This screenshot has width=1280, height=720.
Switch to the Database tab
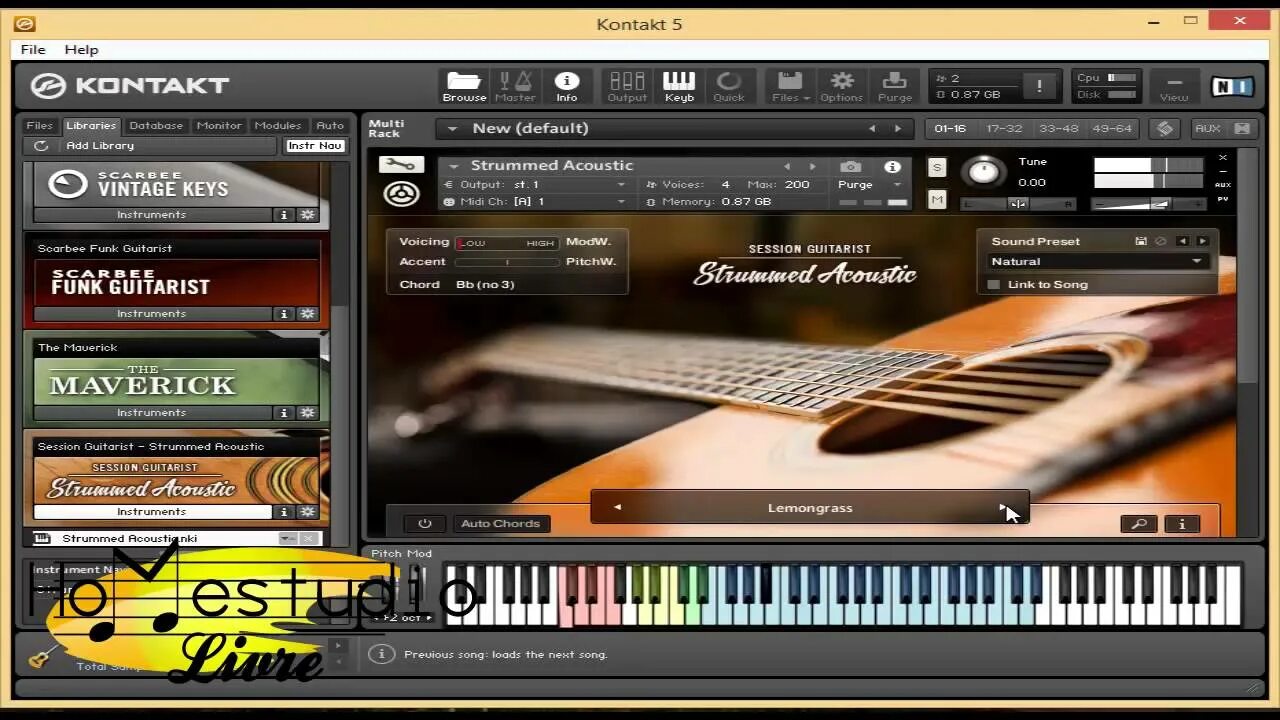pyautogui.click(x=156, y=126)
